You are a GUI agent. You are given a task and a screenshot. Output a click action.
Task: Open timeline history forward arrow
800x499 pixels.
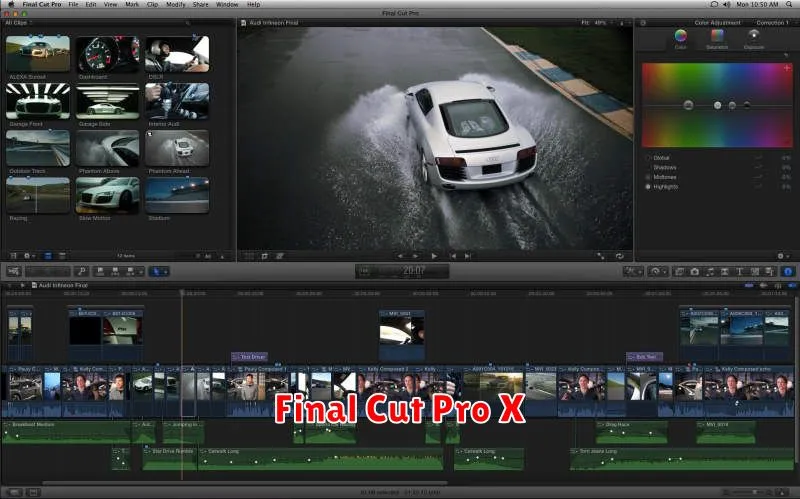pyautogui.click(x=22, y=285)
